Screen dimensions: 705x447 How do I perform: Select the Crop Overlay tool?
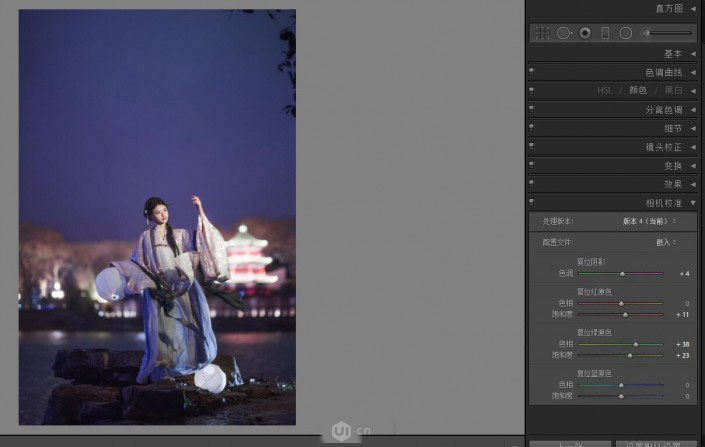pyautogui.click(x=542, y=33)
